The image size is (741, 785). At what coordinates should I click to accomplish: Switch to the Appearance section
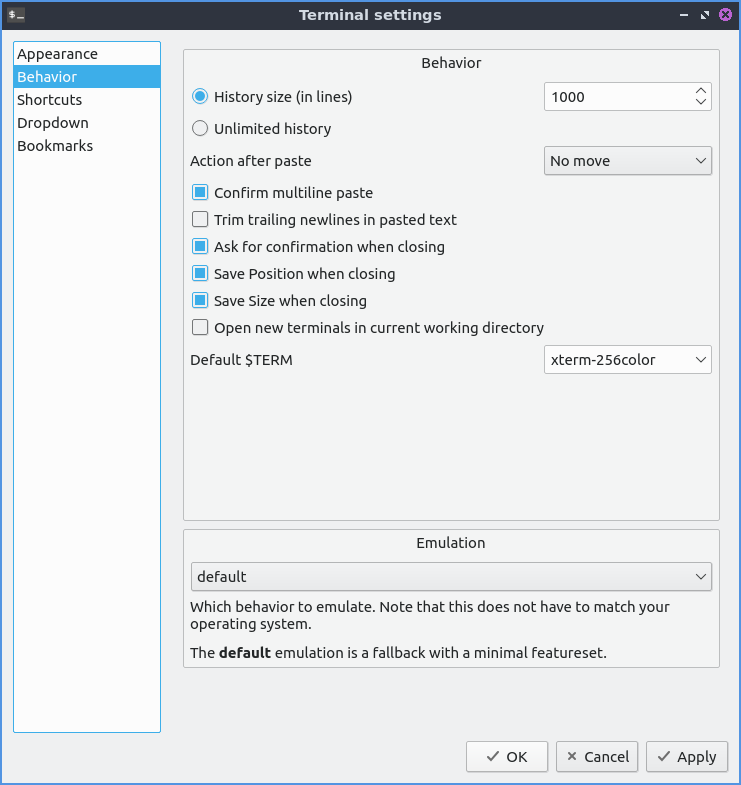tap(57, 54)
